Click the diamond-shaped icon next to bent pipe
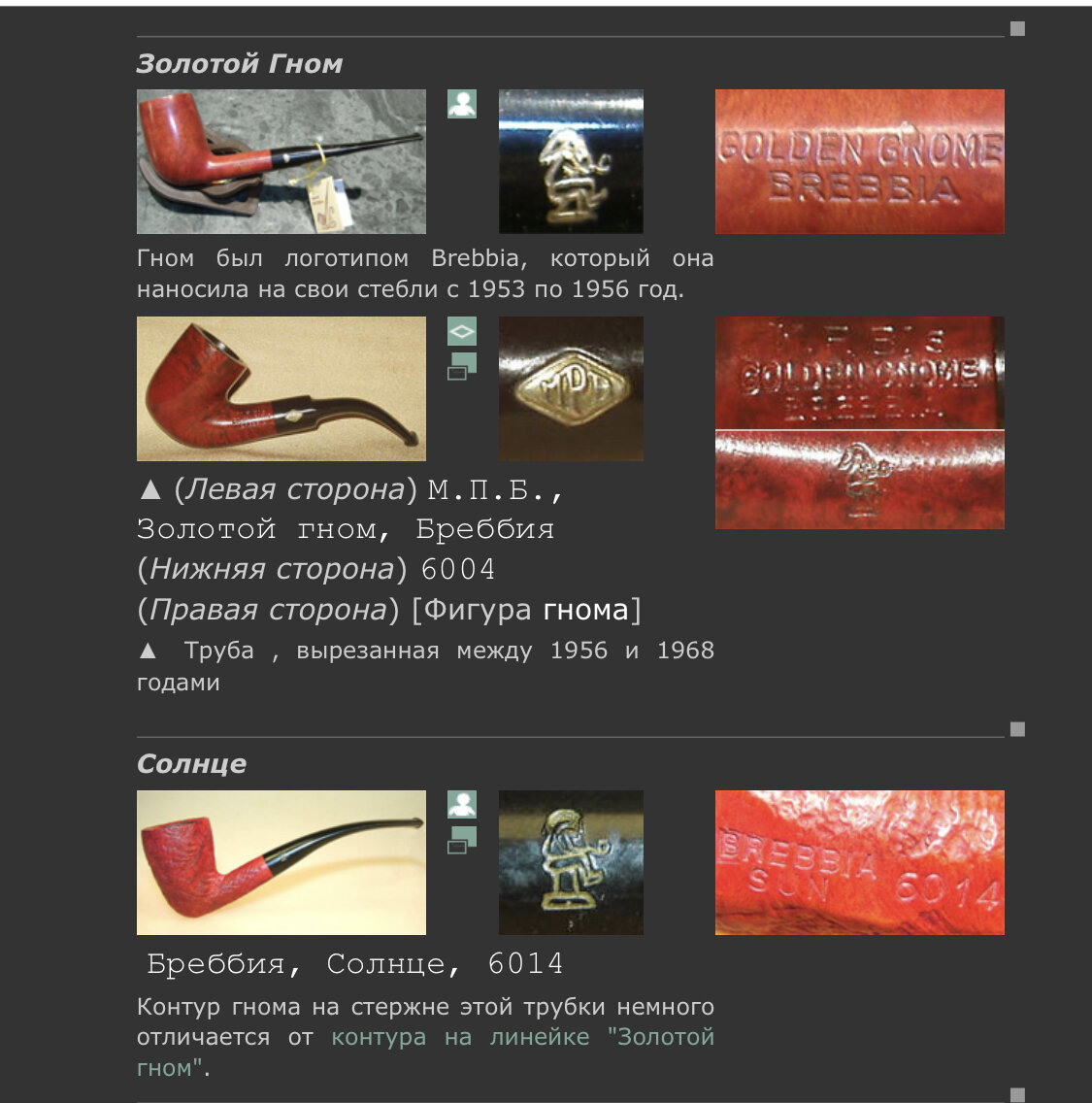1092x1103 pixels. pos(462,331)
